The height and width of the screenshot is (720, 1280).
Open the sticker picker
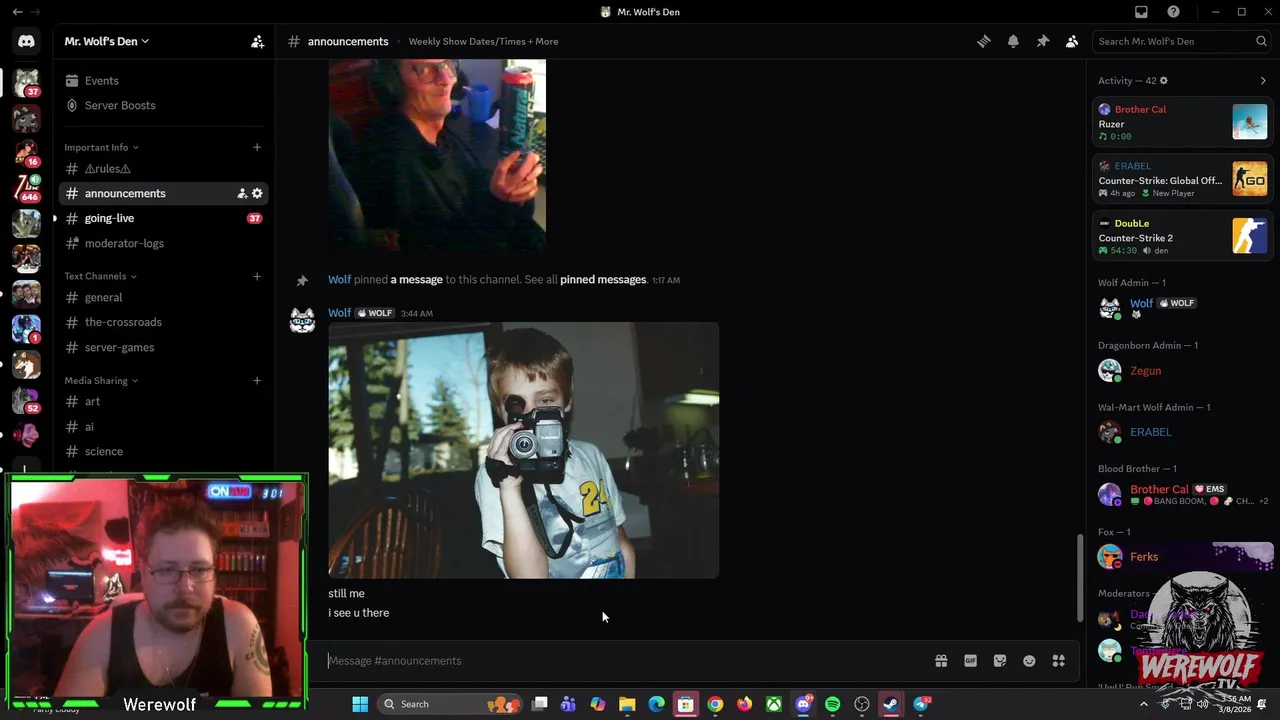[x=999, y=660]
